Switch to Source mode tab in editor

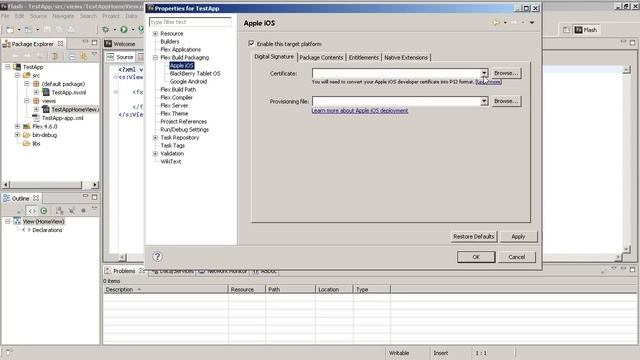(120, 57)
